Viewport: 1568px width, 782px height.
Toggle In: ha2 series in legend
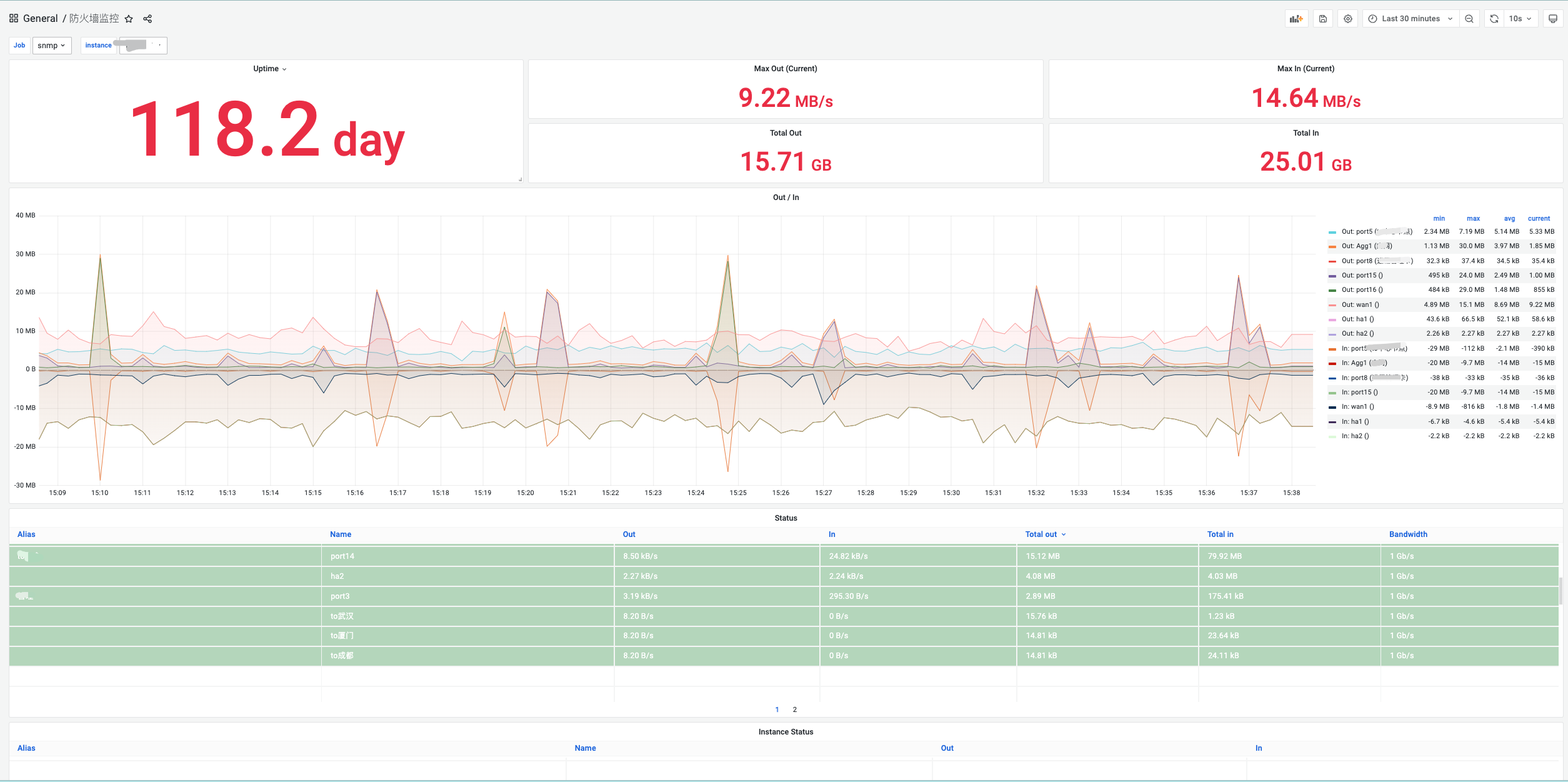[1355, 436]
